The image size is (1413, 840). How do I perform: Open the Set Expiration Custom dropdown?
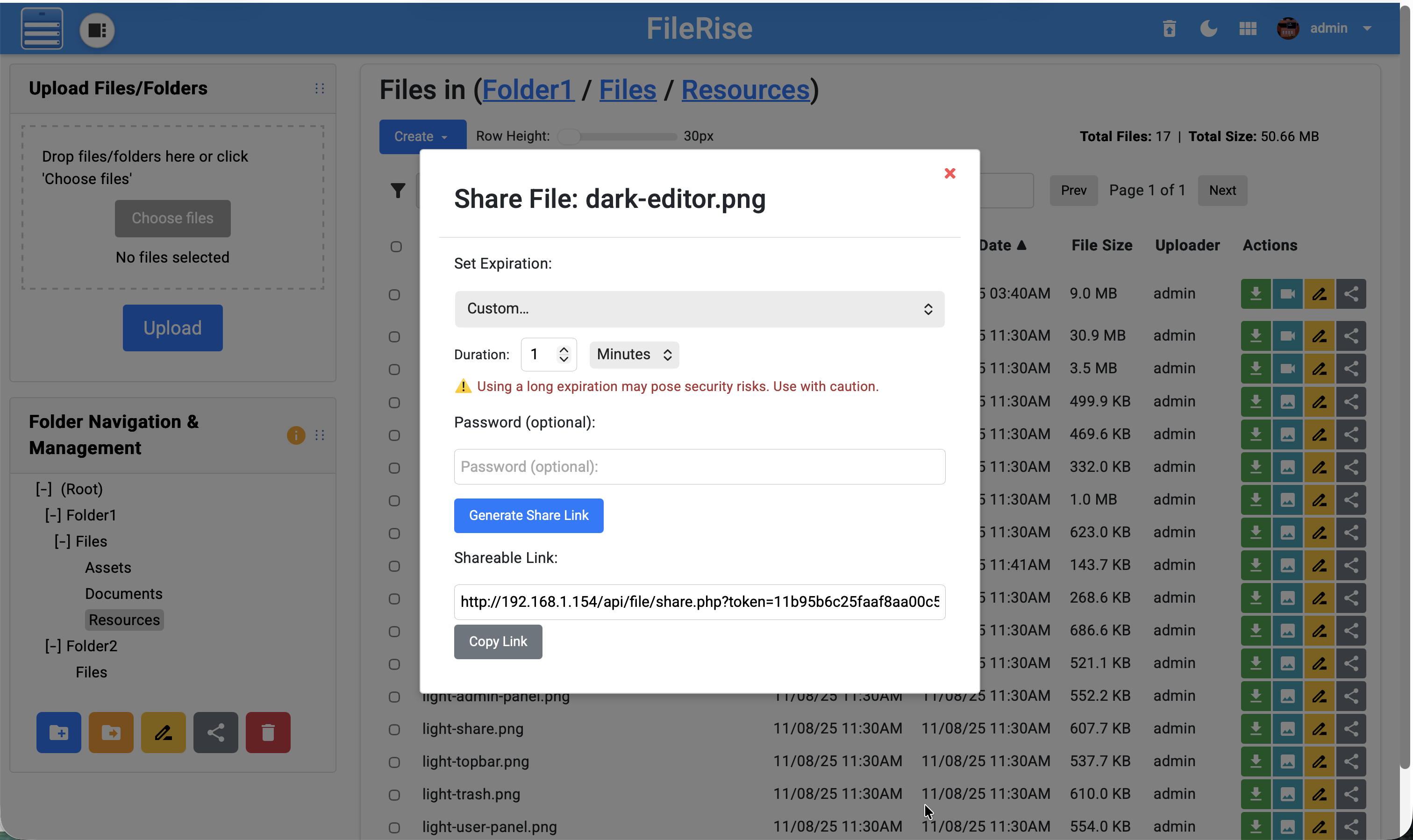(x=699, y=309)
